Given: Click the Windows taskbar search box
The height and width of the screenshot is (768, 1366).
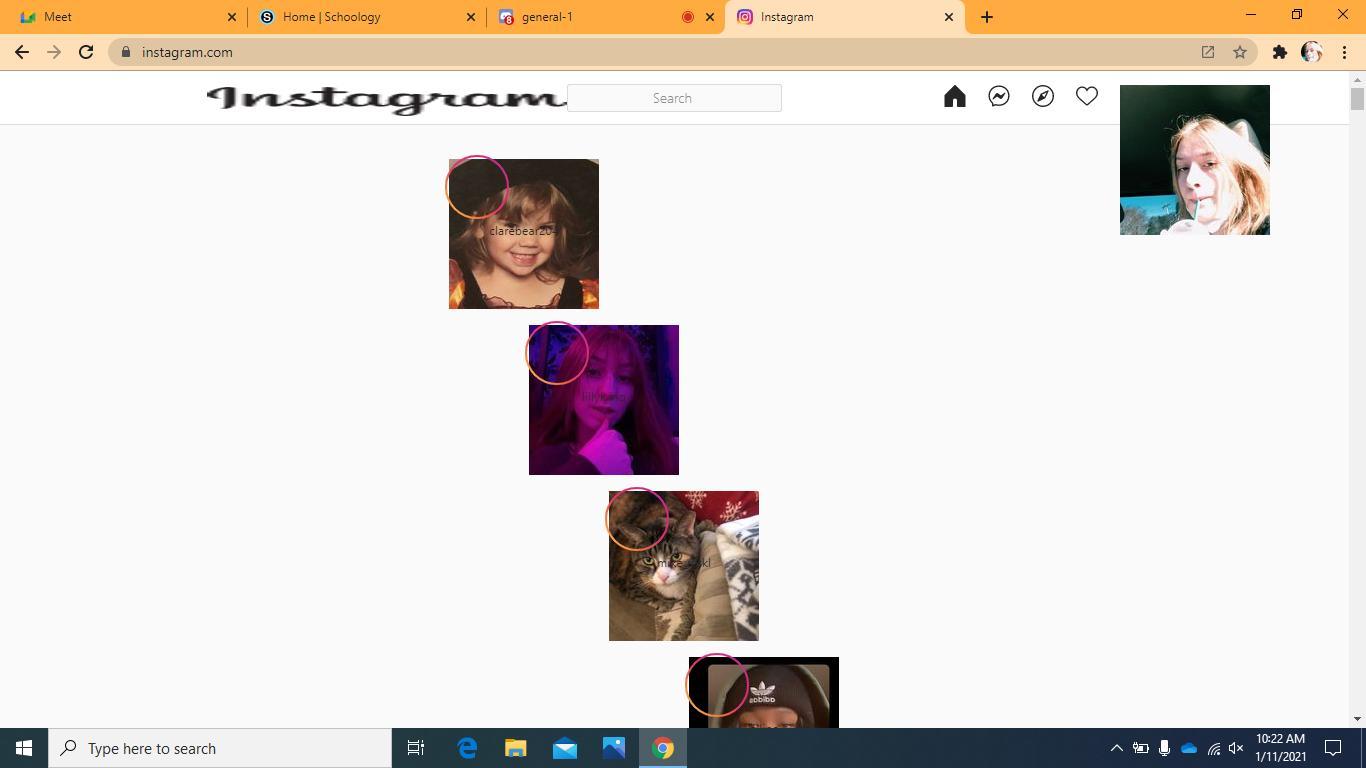Looking at the screenshot, I should pyautogui.click(x=220, y=748).
